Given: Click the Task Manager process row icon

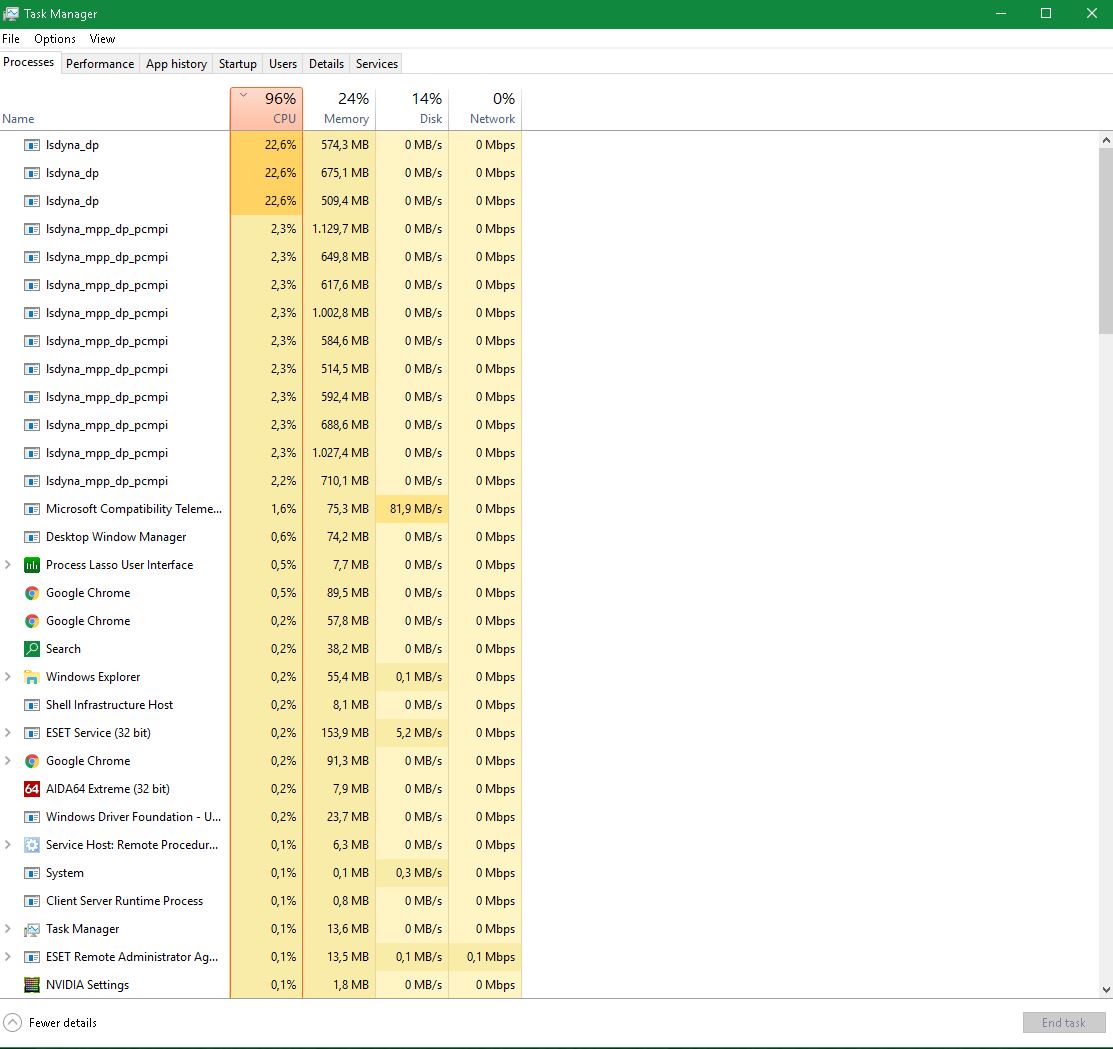Looking at the screenshot, I should coord(32,929).
